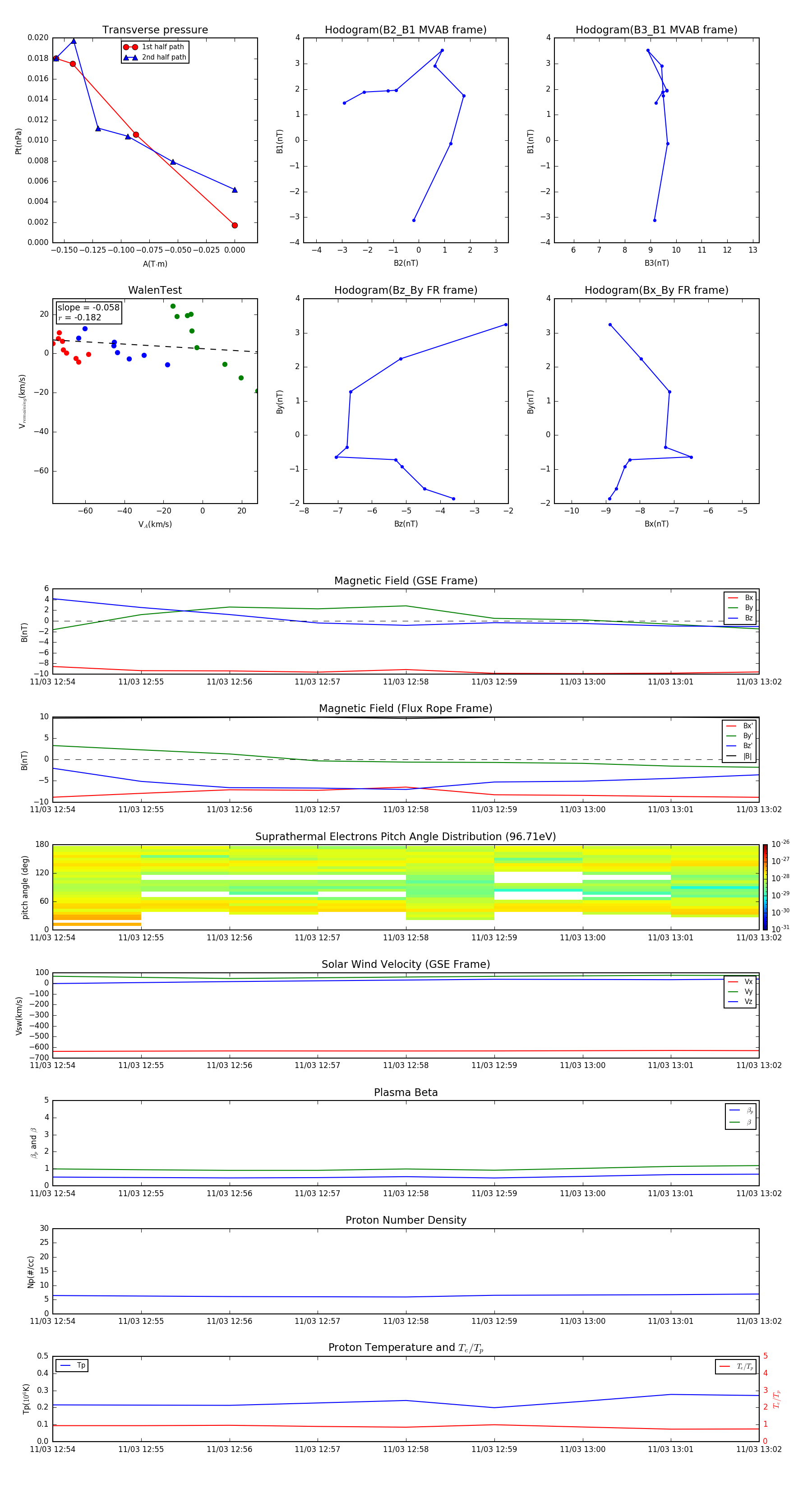Click the 'r = -0.182' annotation
The width and height of the screenshot is (812, 1489).
pos(80,317)
